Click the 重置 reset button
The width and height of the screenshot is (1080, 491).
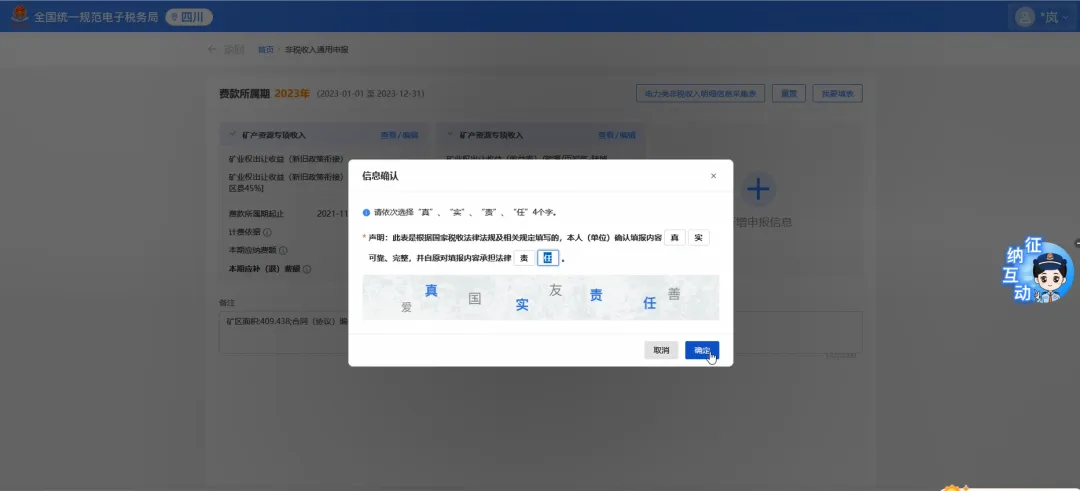coord(789,93)
